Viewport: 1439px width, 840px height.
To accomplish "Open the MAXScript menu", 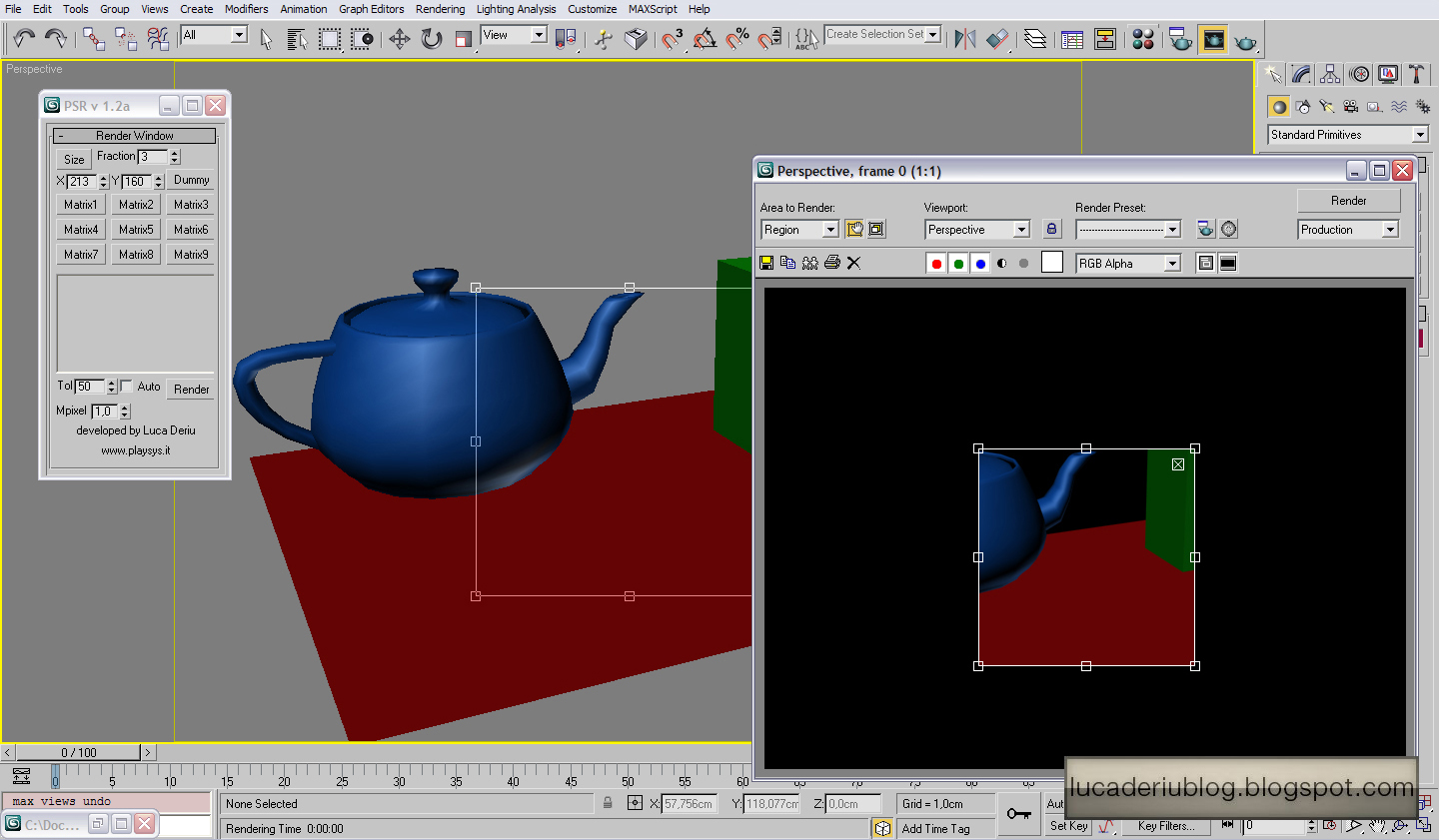I will 653,9.
